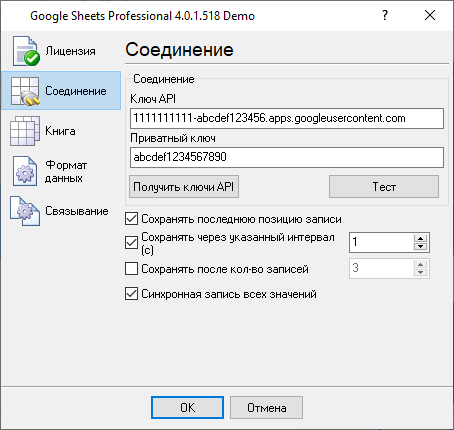Close the Google Sheets Professional dialog

tap(430, 15)
